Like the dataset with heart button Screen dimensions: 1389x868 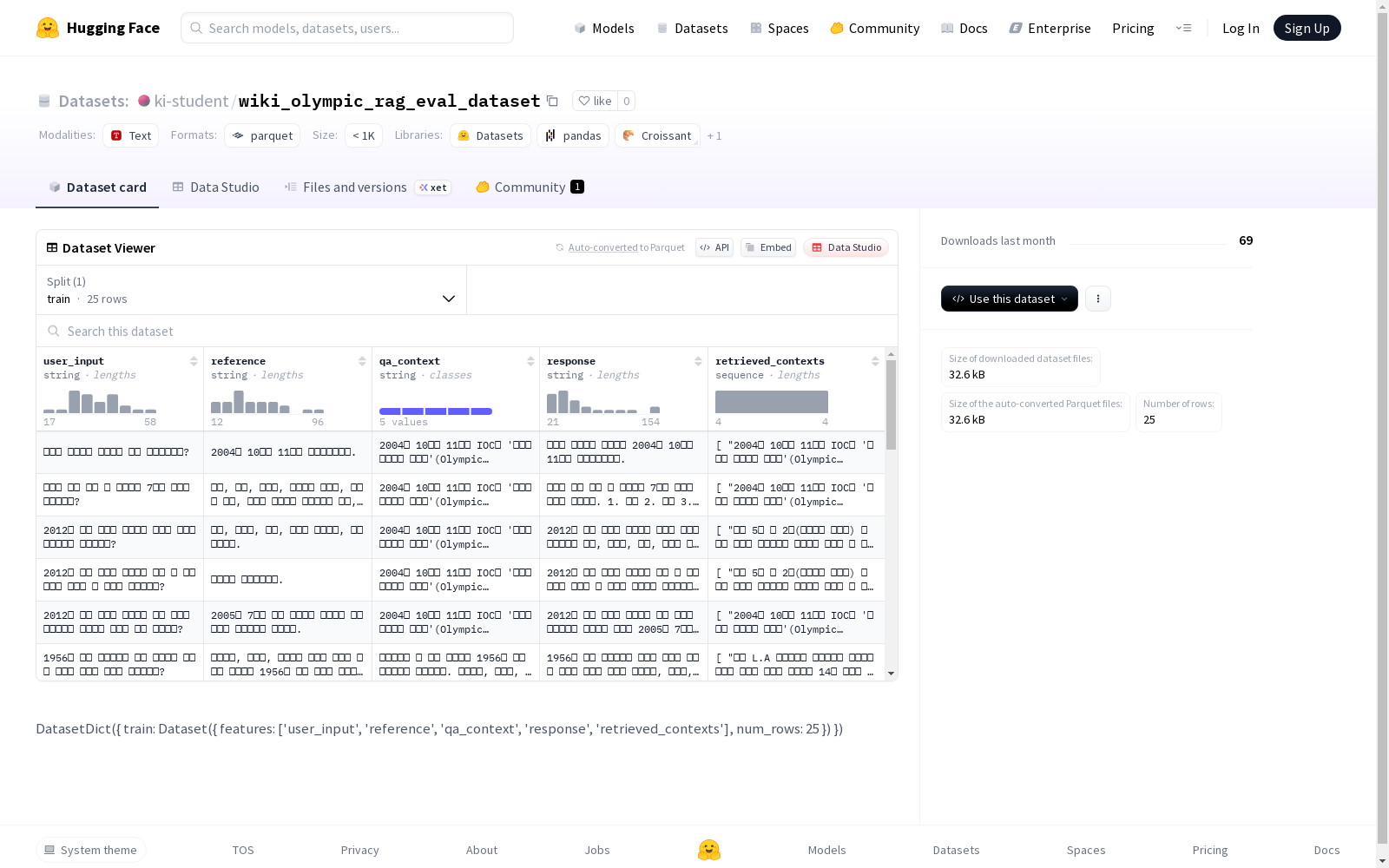[595, 101]
